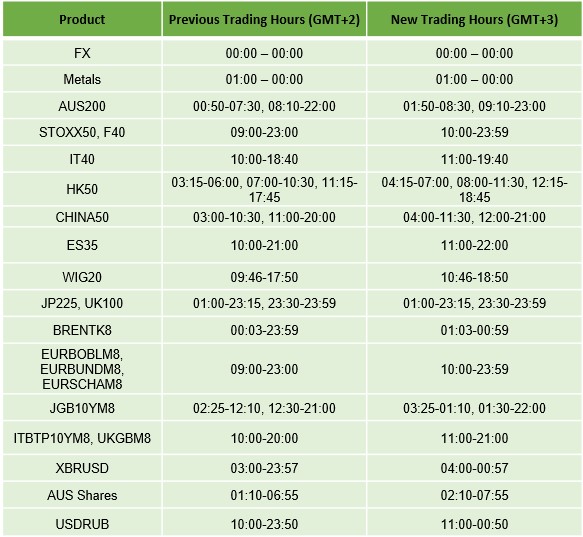The height and width of the screenshot is (537, 583).
Task: Click the JGB10YM8 product cell
Action: click(82, 408)
